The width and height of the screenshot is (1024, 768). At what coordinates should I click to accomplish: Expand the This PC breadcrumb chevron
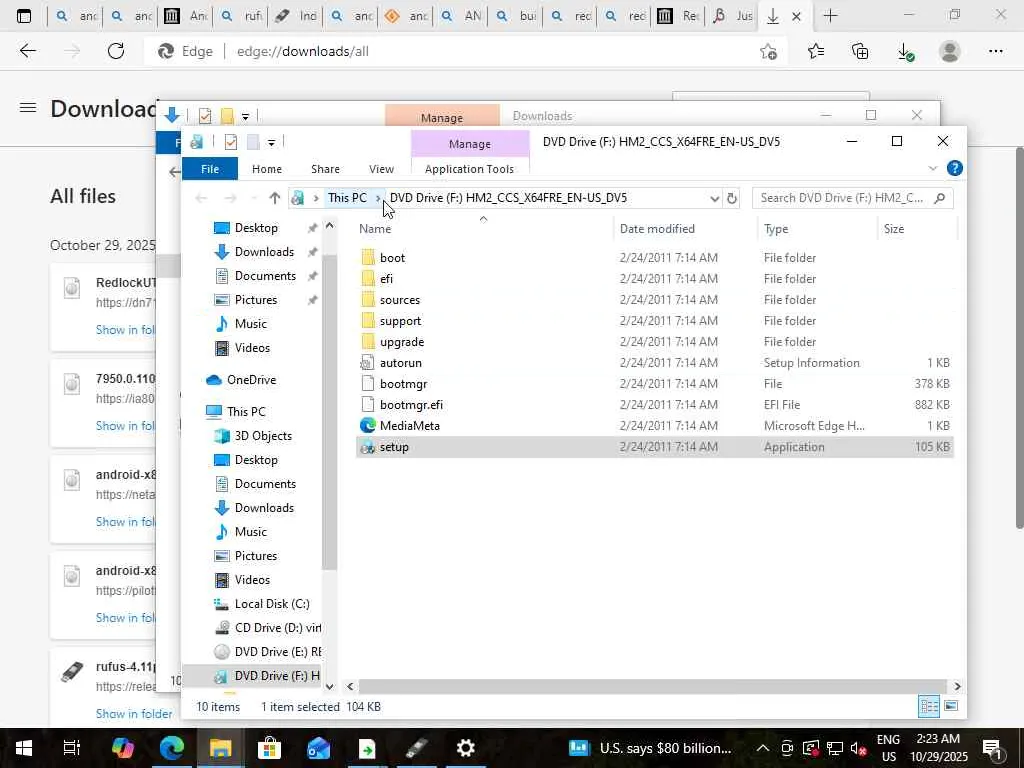coord(377,198)
